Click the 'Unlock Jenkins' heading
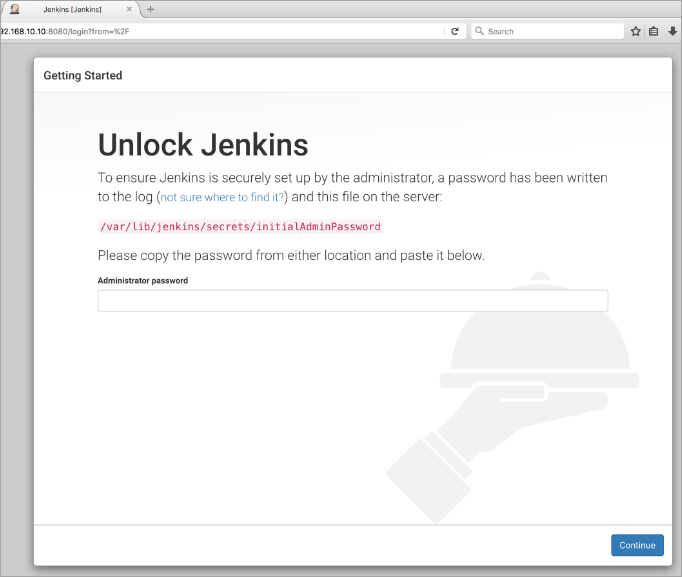Screen dimensions: 682x577 tap(203, 145)
